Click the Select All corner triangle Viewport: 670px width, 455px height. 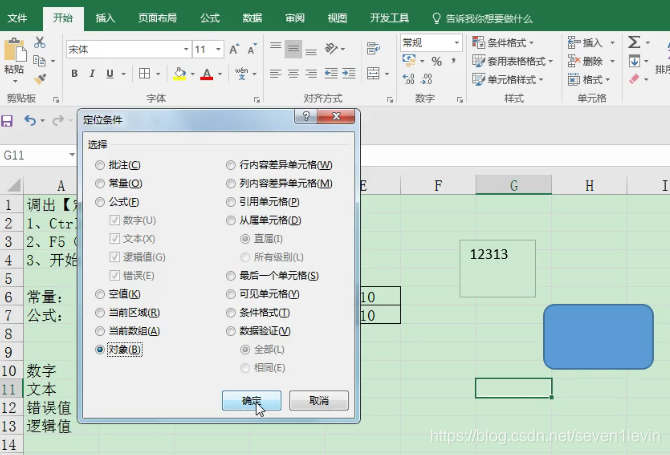click(13, 185)
